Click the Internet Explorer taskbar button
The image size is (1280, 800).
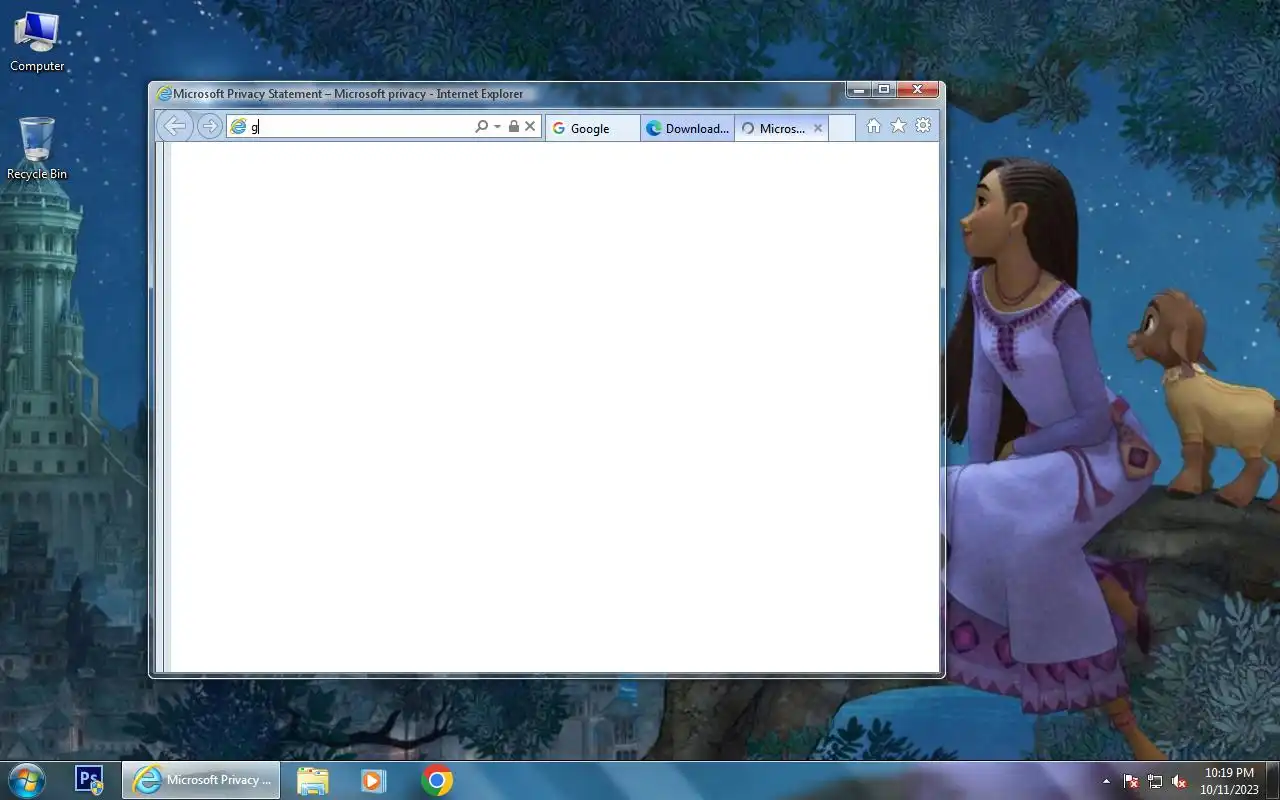tap(201, 780)
